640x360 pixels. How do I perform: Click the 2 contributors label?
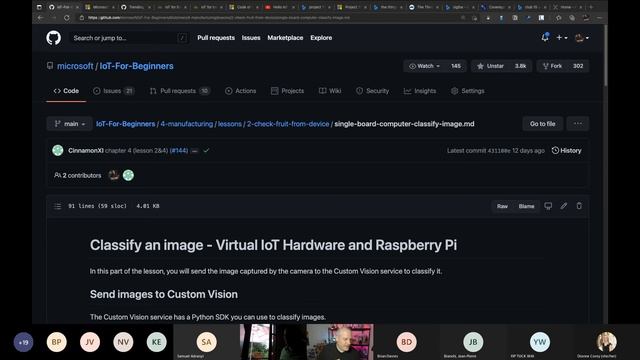(x=78, y=176)
